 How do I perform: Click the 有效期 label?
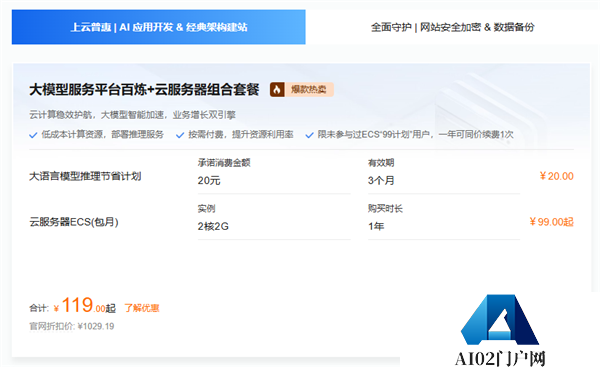click(x=381, y=163)
